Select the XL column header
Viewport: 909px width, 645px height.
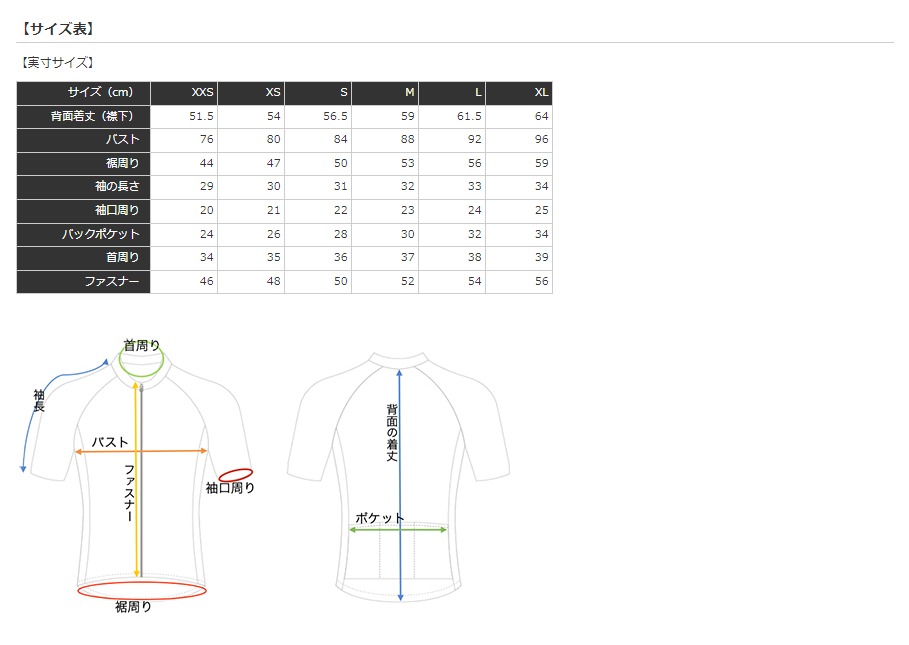click(519, 93)
